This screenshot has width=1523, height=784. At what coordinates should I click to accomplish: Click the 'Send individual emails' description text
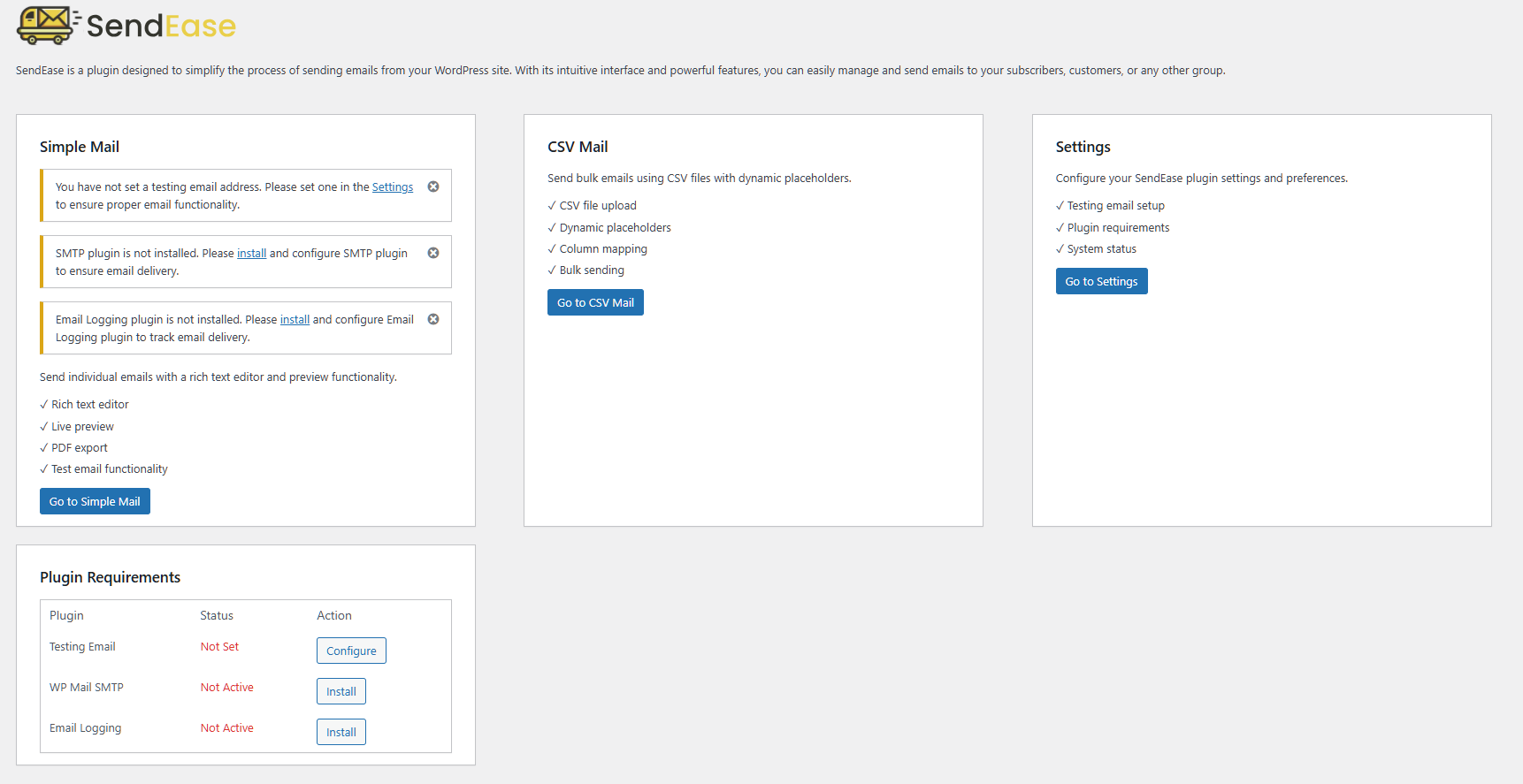pos(218,377)
